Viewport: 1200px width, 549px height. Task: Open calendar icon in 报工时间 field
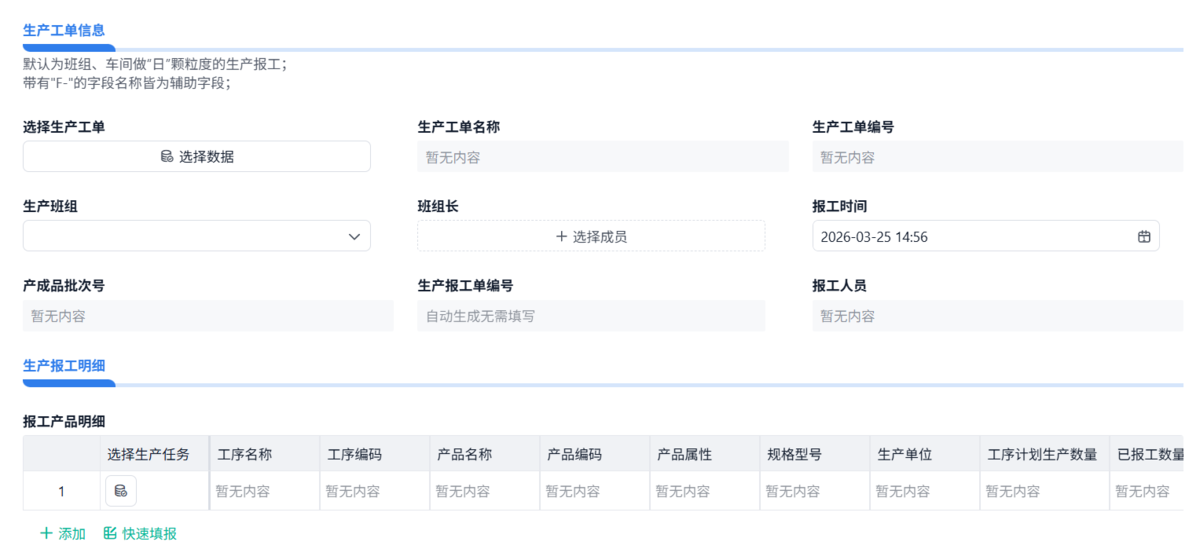pos(1144,237)
